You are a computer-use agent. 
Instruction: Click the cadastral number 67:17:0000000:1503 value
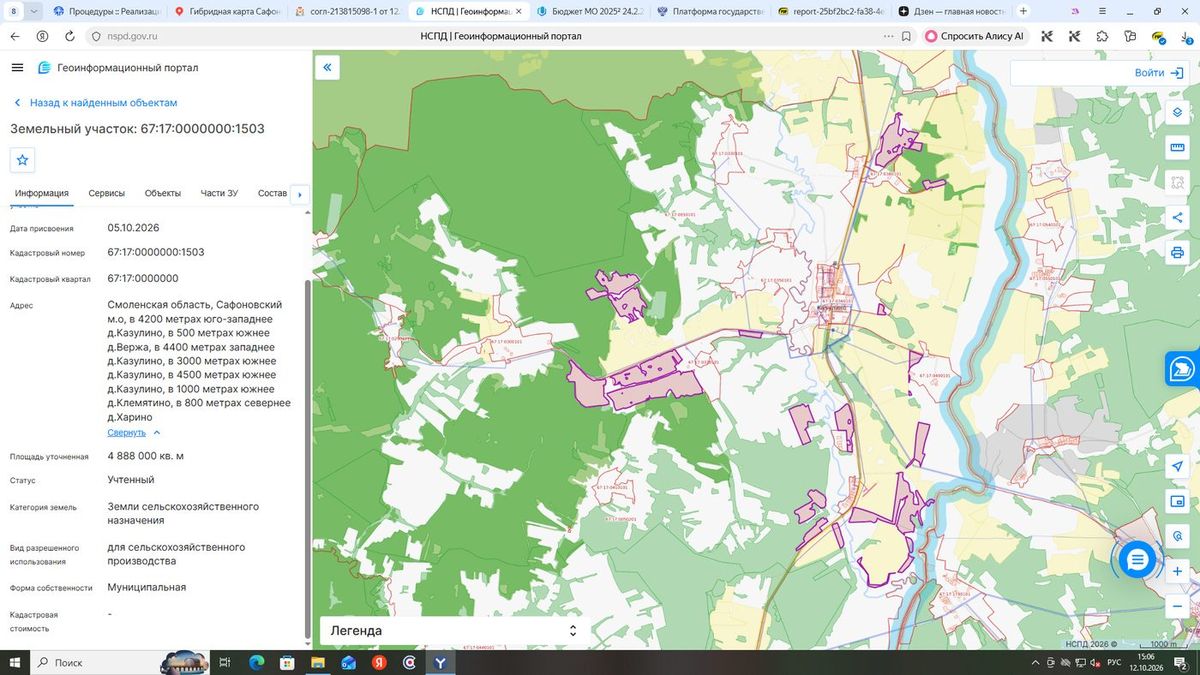pyautogui.click(x=156, y=252)
